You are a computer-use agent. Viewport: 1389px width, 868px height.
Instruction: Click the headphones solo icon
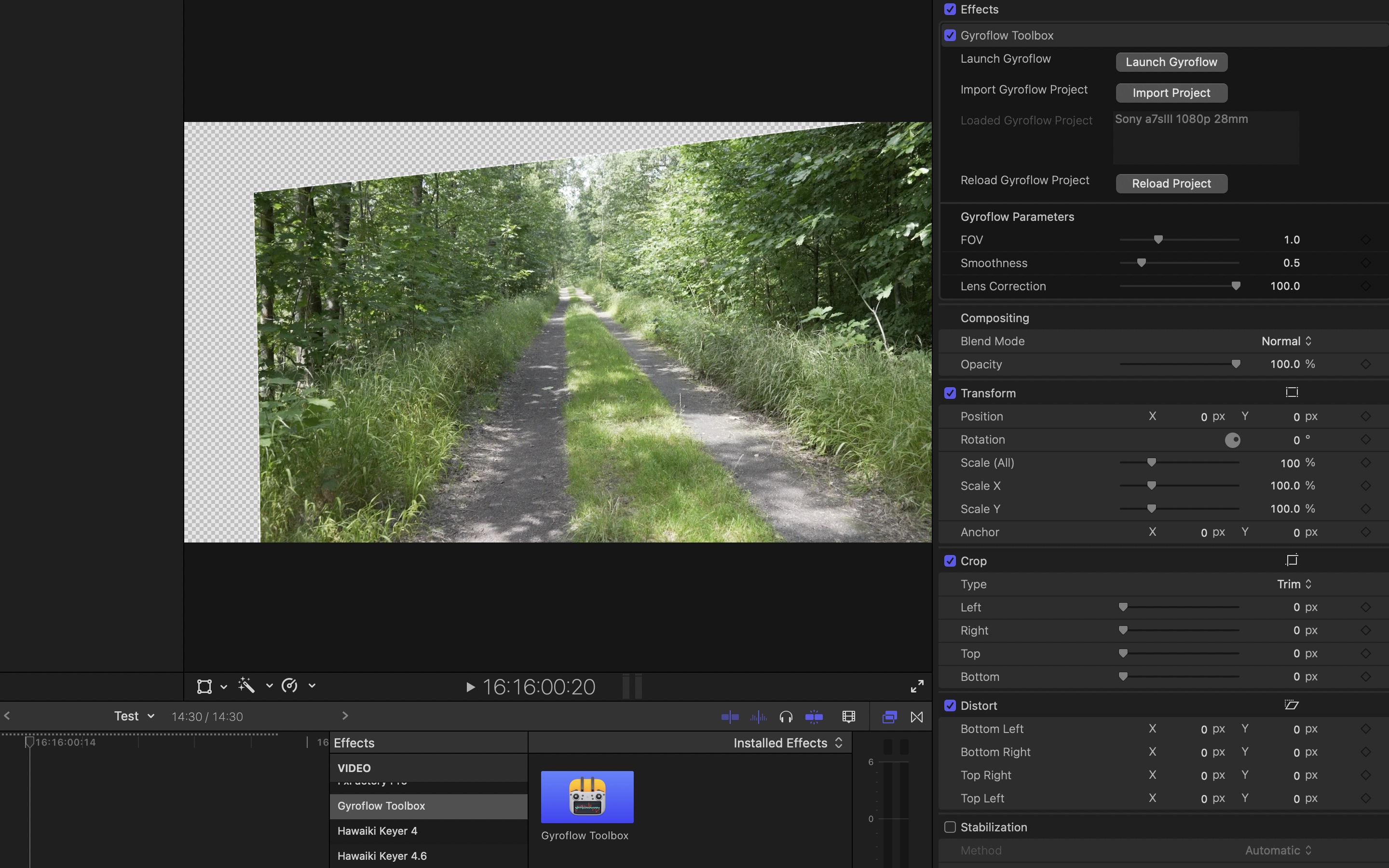[786, 717]
